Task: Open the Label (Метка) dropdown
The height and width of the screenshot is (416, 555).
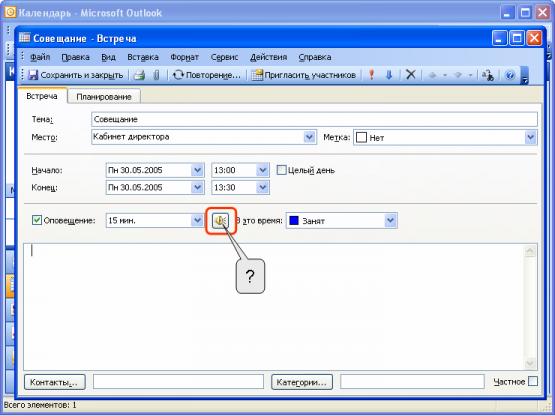Action: (x=530, y=137)
